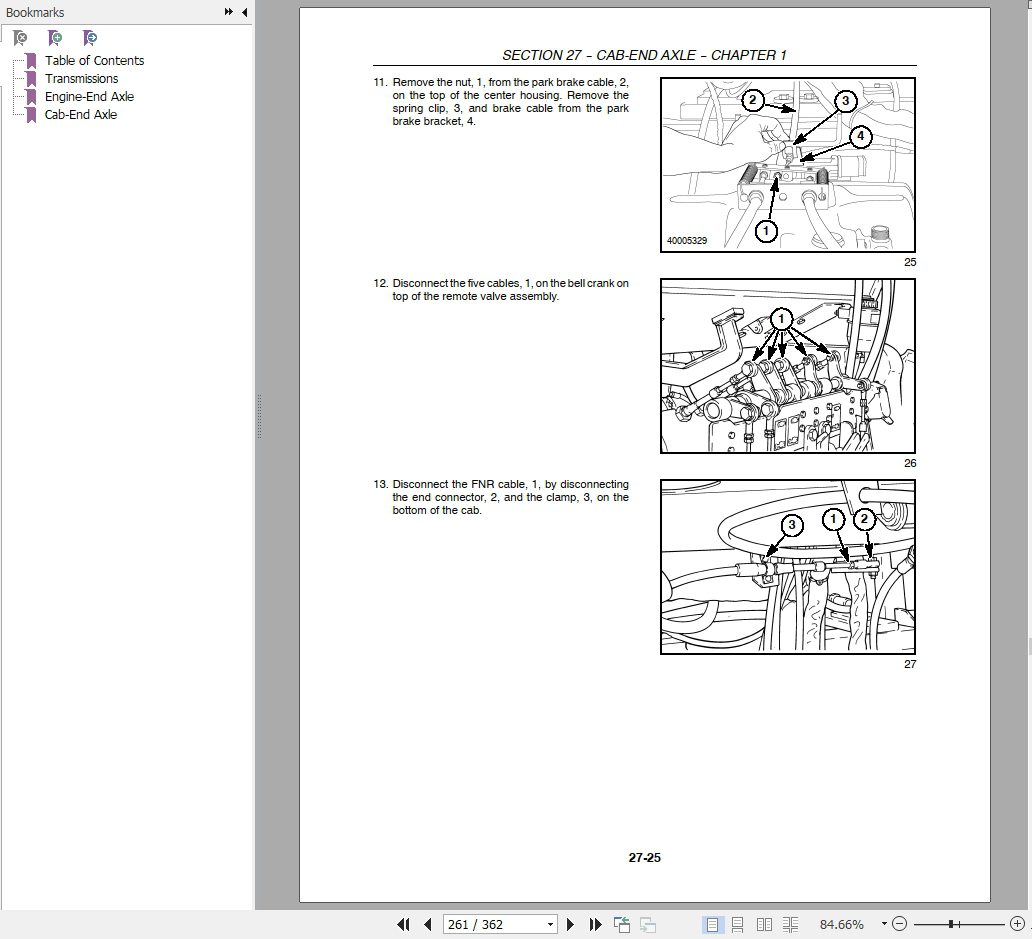The width and height of the screenshot is (1032, 939).
Task: Go to the previous page
Action: point(428,924)
